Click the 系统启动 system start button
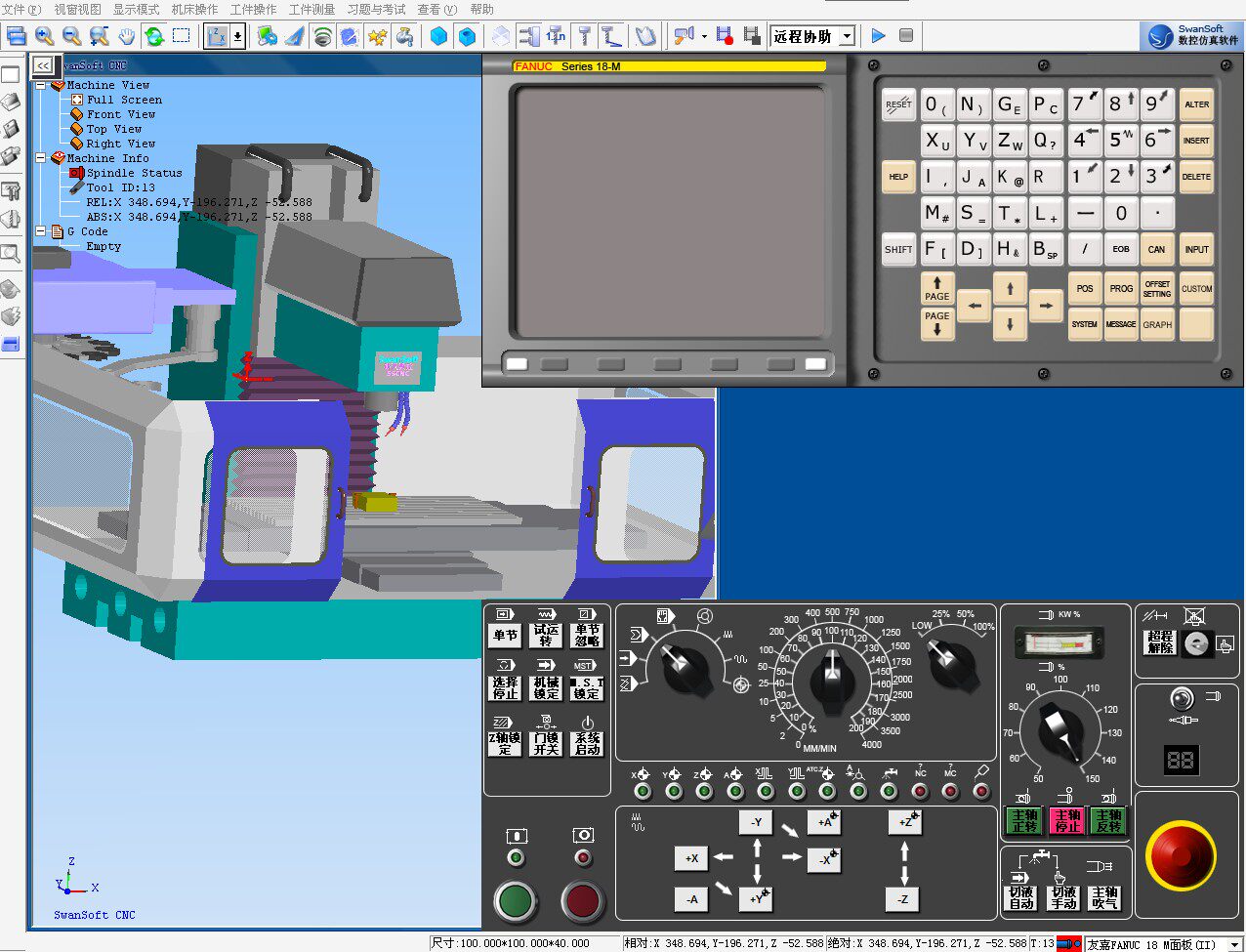Viewport: 1246px width, 952px height. click(x=587, y=744)
